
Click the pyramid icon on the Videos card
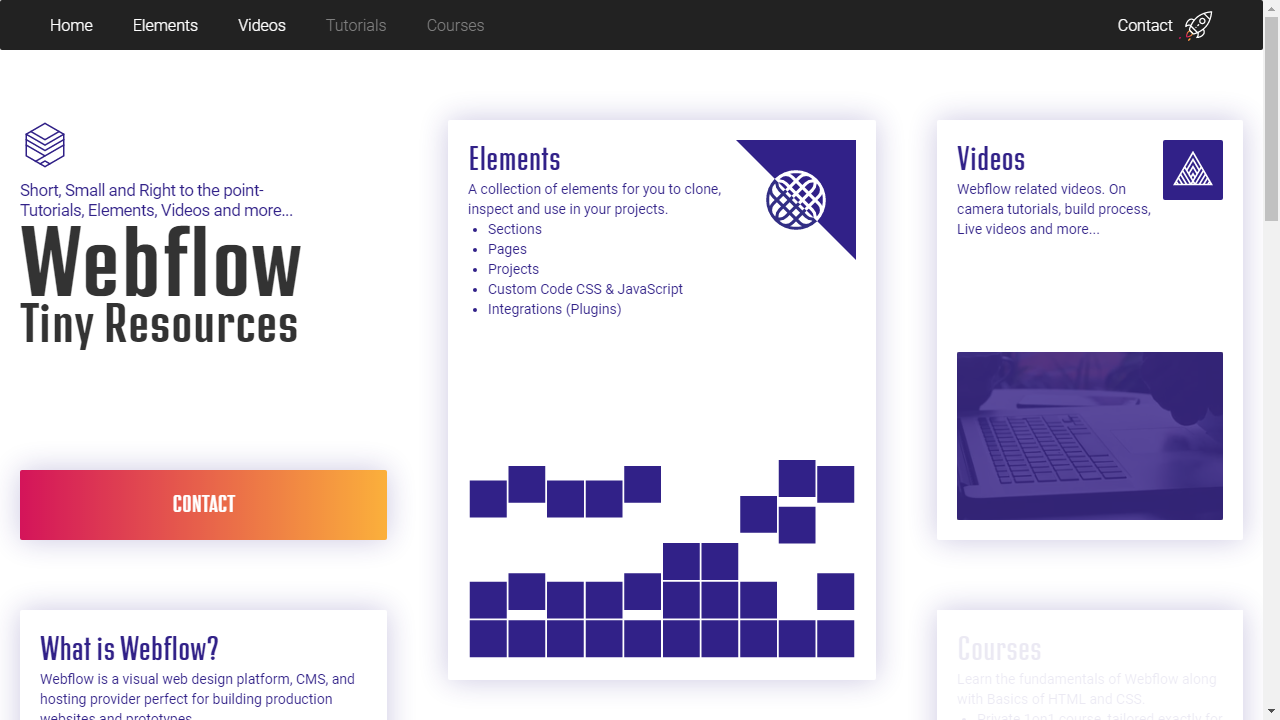pos(1192,169)
